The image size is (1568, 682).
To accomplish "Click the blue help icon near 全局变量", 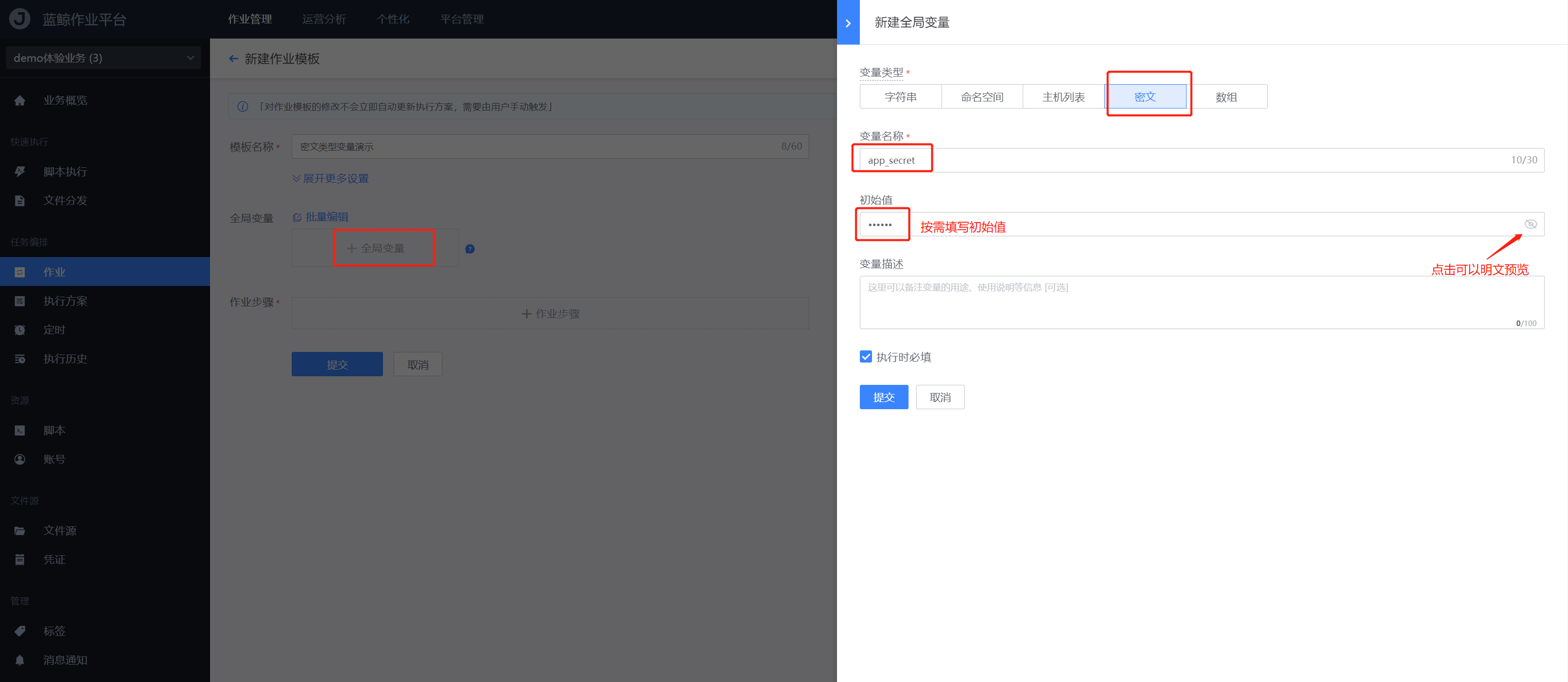I will (470, 249).
